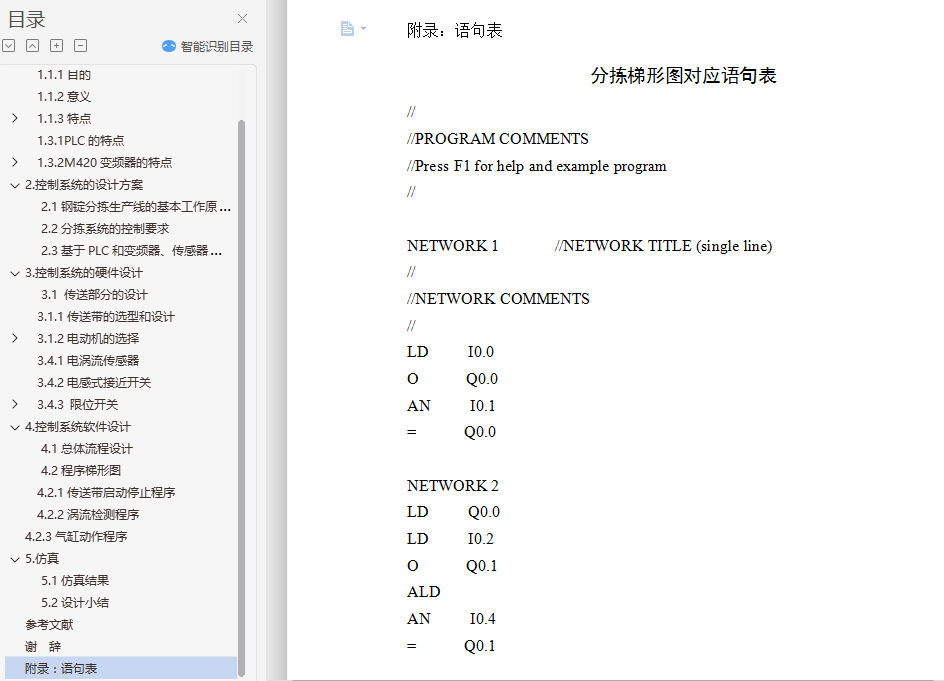Click the 附录：语句表 heading in document
944x681 pixels.
pos(455,30)
